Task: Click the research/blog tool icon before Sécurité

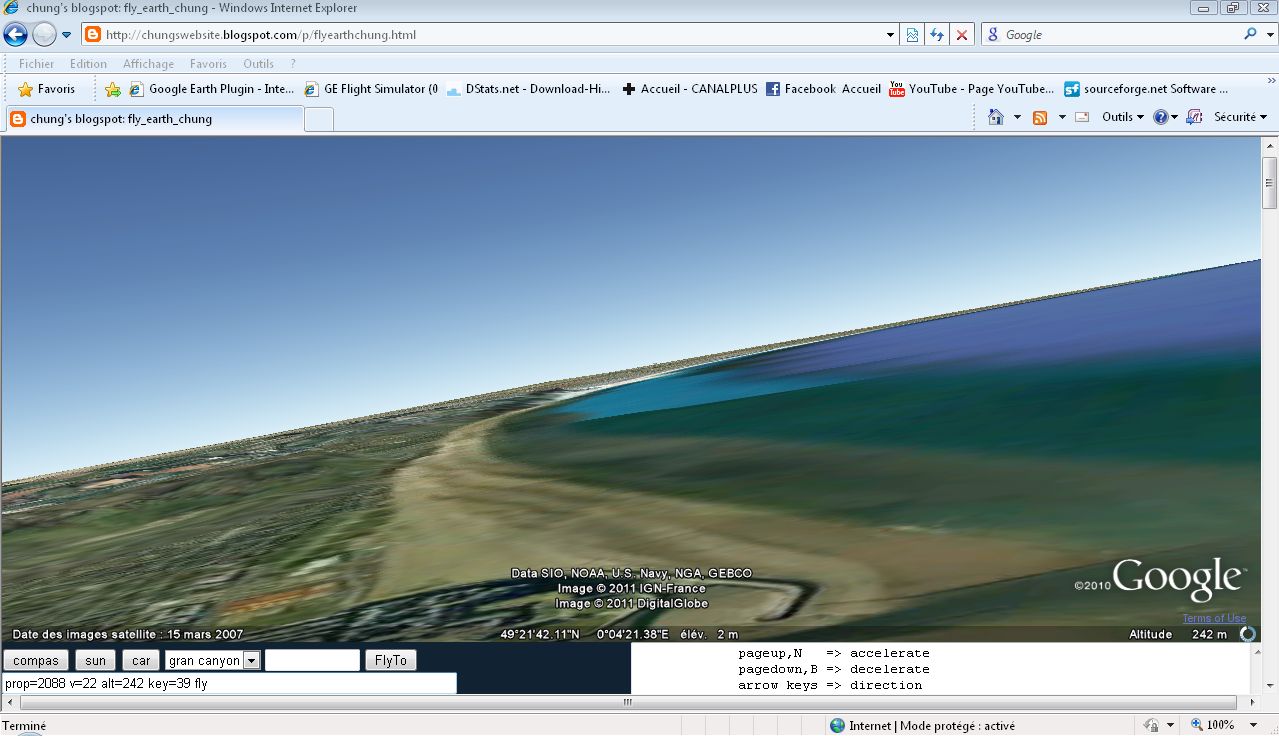Action: [x=1194, y=117]
